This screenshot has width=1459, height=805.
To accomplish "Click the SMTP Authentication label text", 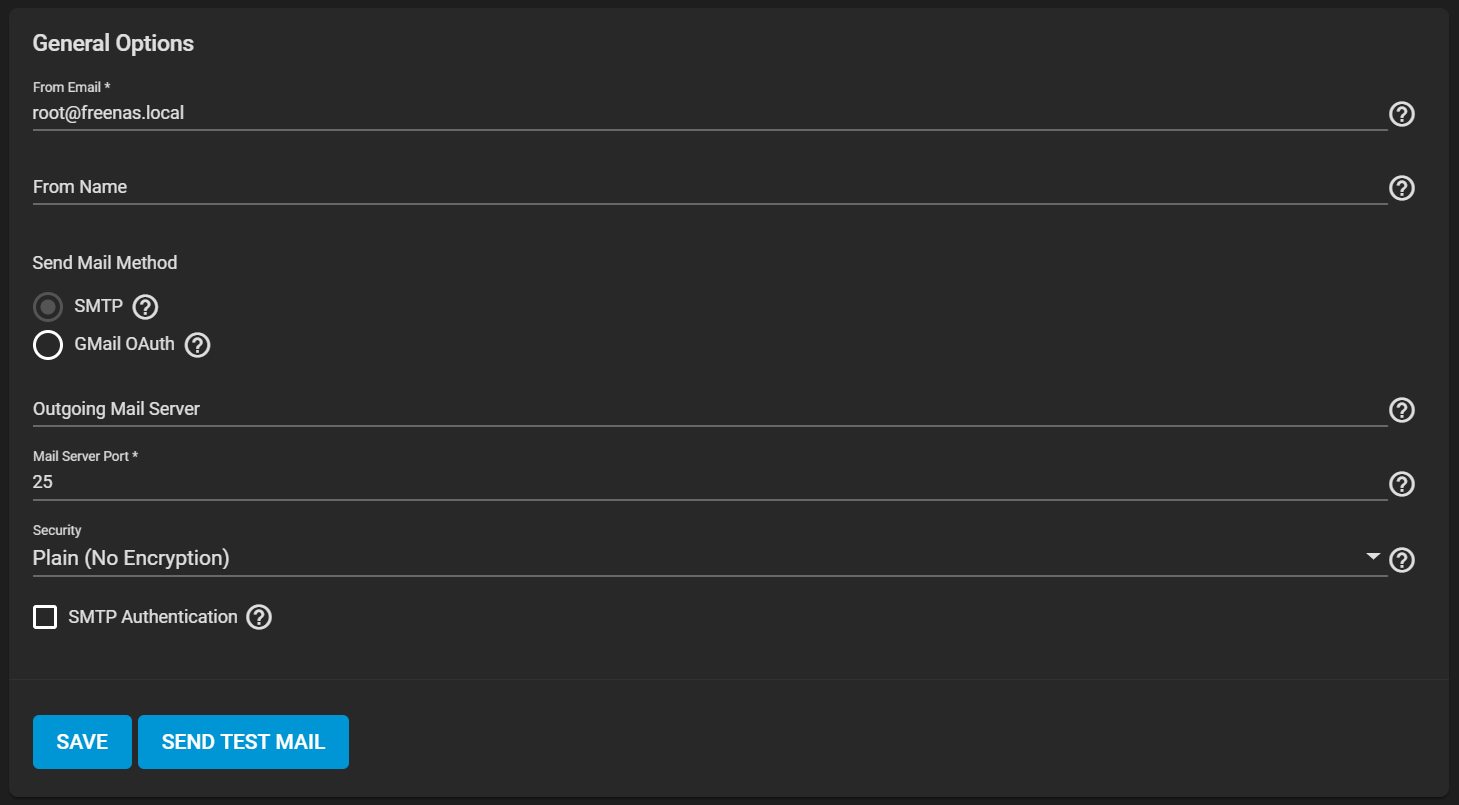I will [153, 617].
